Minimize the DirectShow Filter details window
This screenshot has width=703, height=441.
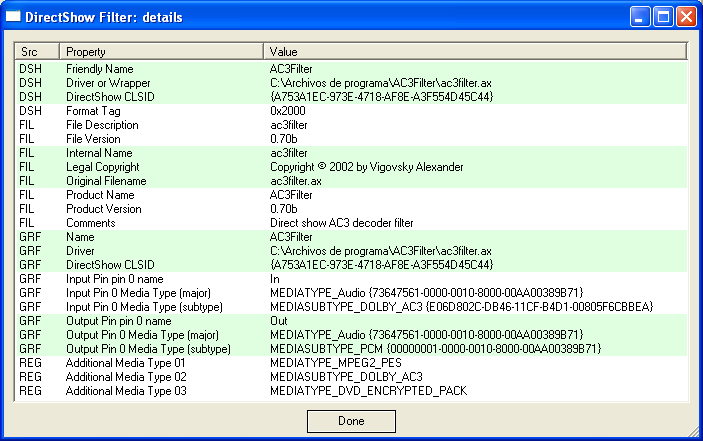(640, 17)
